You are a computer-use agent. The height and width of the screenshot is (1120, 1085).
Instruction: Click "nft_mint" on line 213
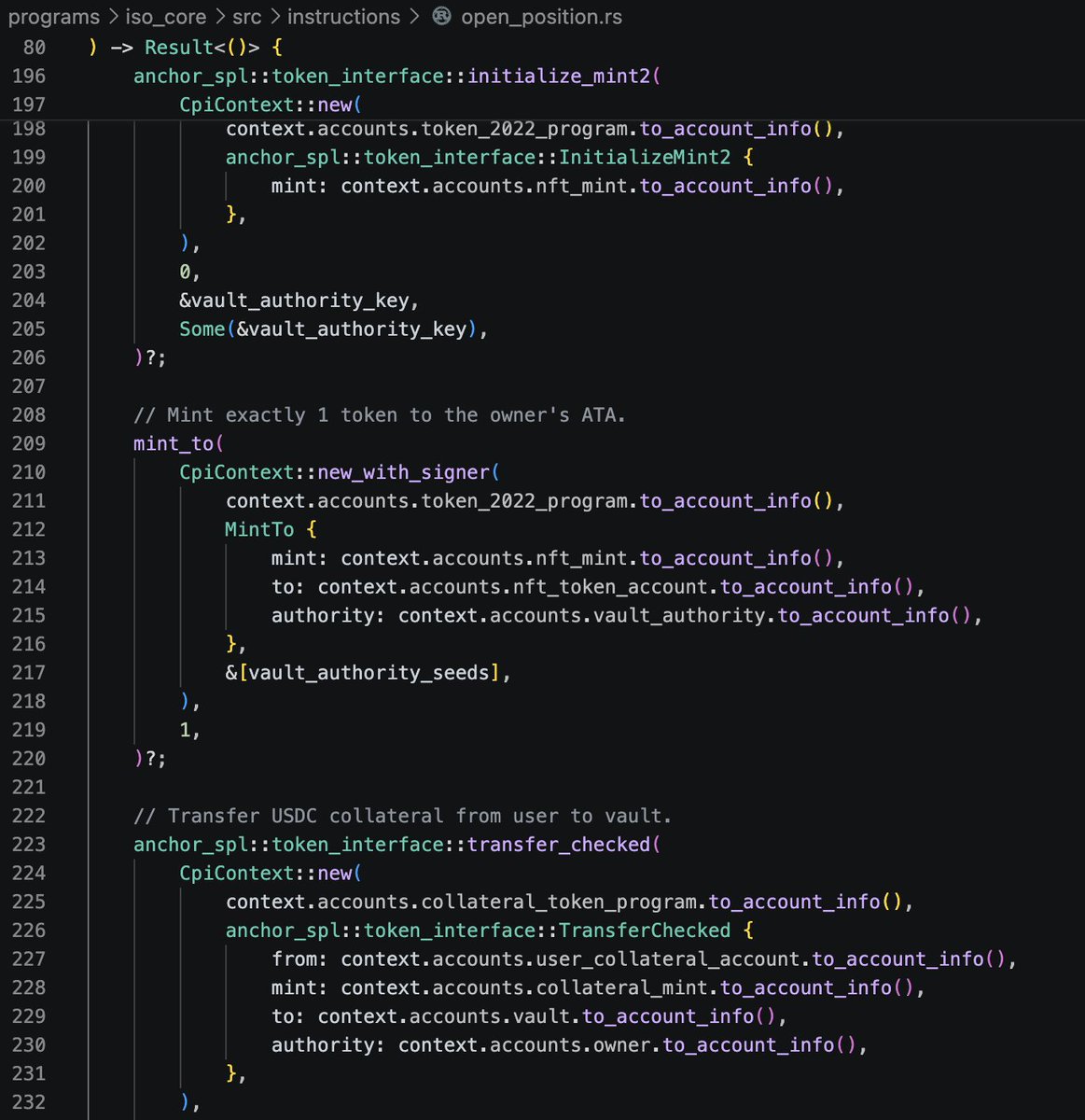(x=582, y=557)
